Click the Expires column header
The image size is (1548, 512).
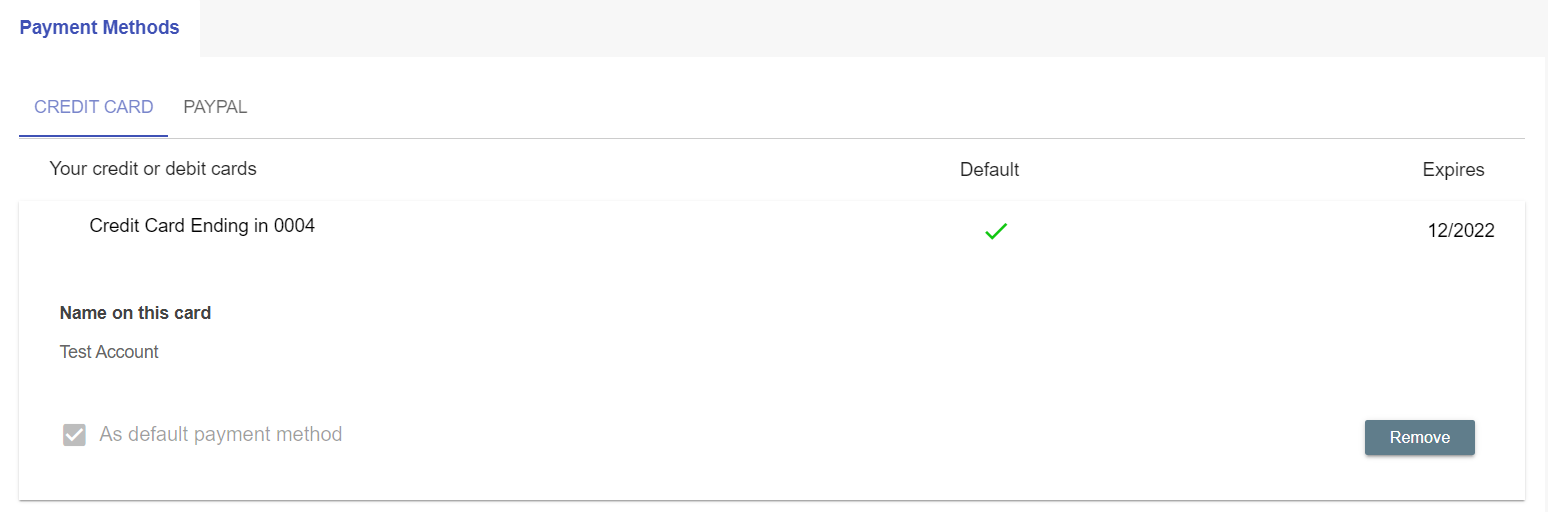(1453, 170)
